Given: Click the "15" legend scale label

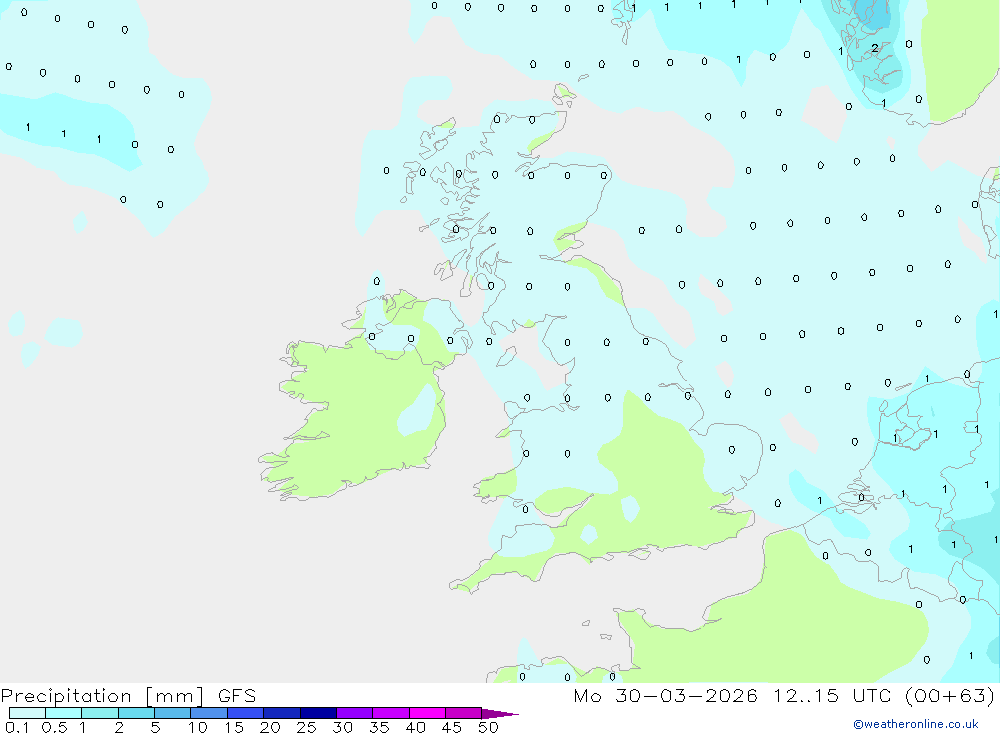Looking at the screenshot, I should click(x=234, y=727).
